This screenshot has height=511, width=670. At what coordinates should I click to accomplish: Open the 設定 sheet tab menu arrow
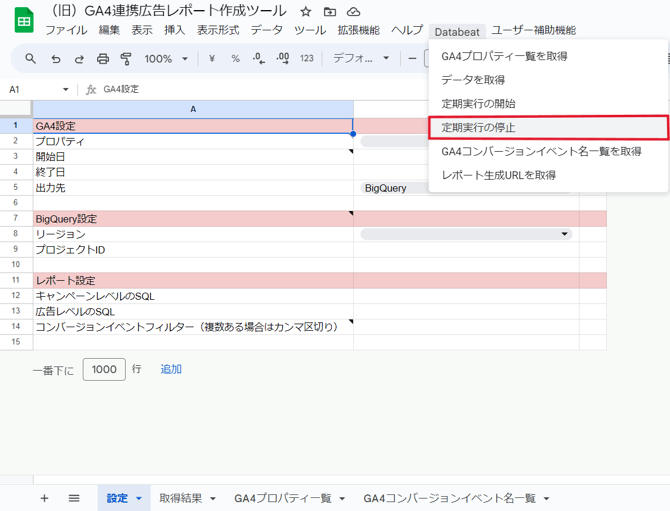pos(139,499)
